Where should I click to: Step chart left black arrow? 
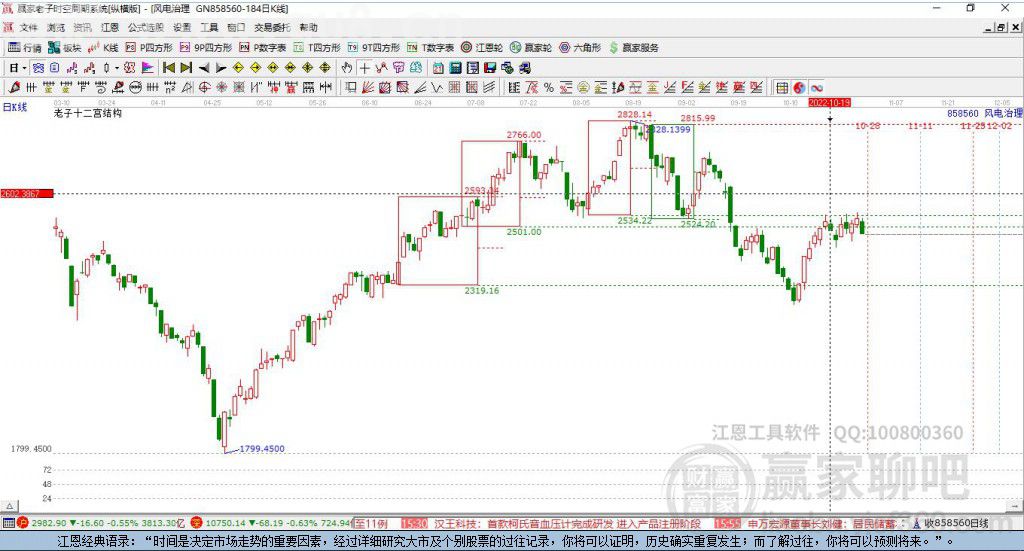point(204,68)
